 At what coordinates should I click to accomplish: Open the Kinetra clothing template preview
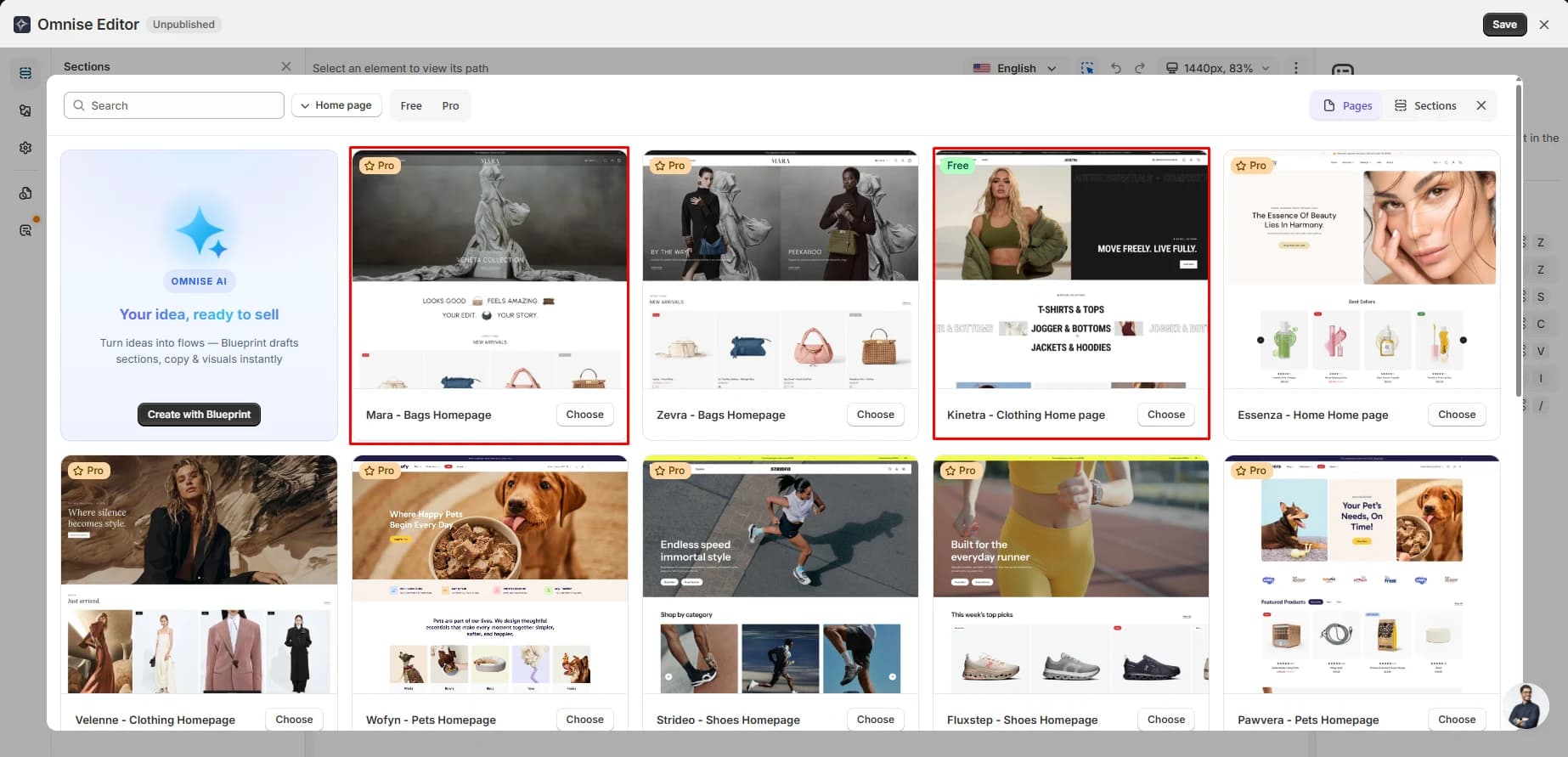1071,270
